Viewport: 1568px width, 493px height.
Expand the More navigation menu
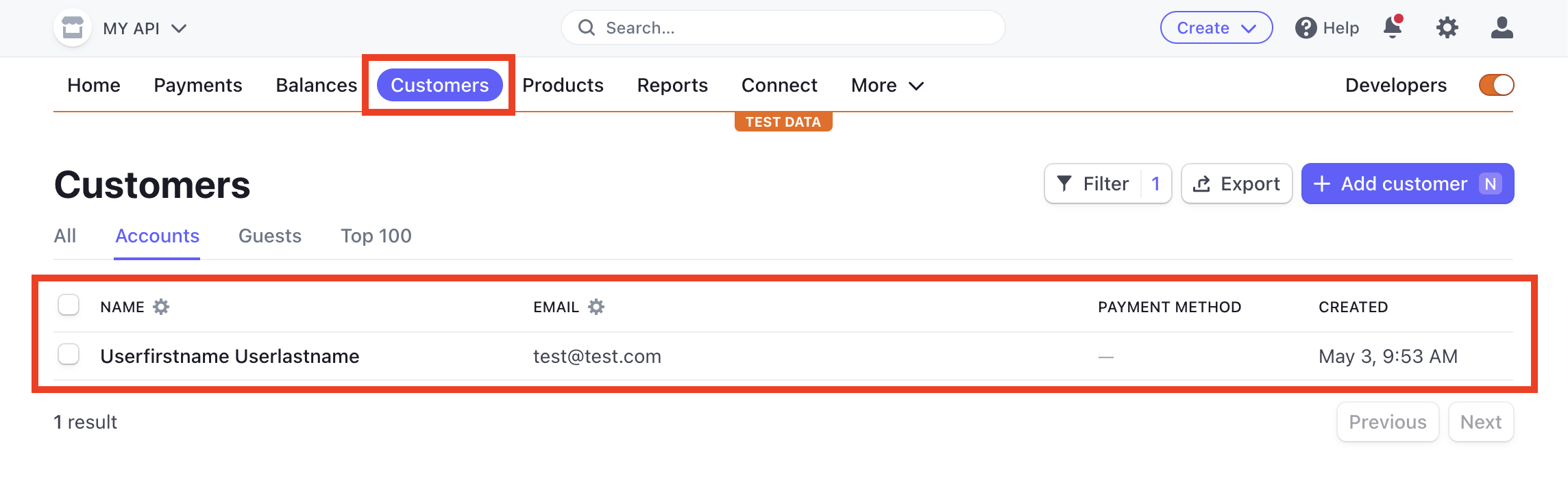(887, 86)
